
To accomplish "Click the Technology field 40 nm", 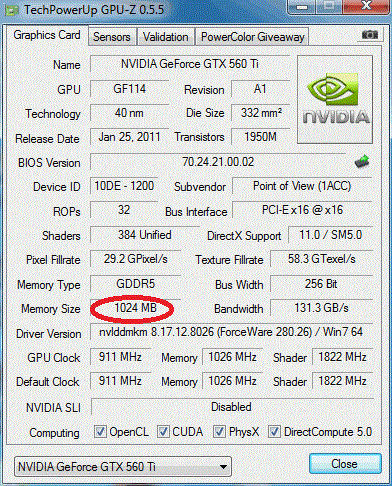I will (130, 113).
